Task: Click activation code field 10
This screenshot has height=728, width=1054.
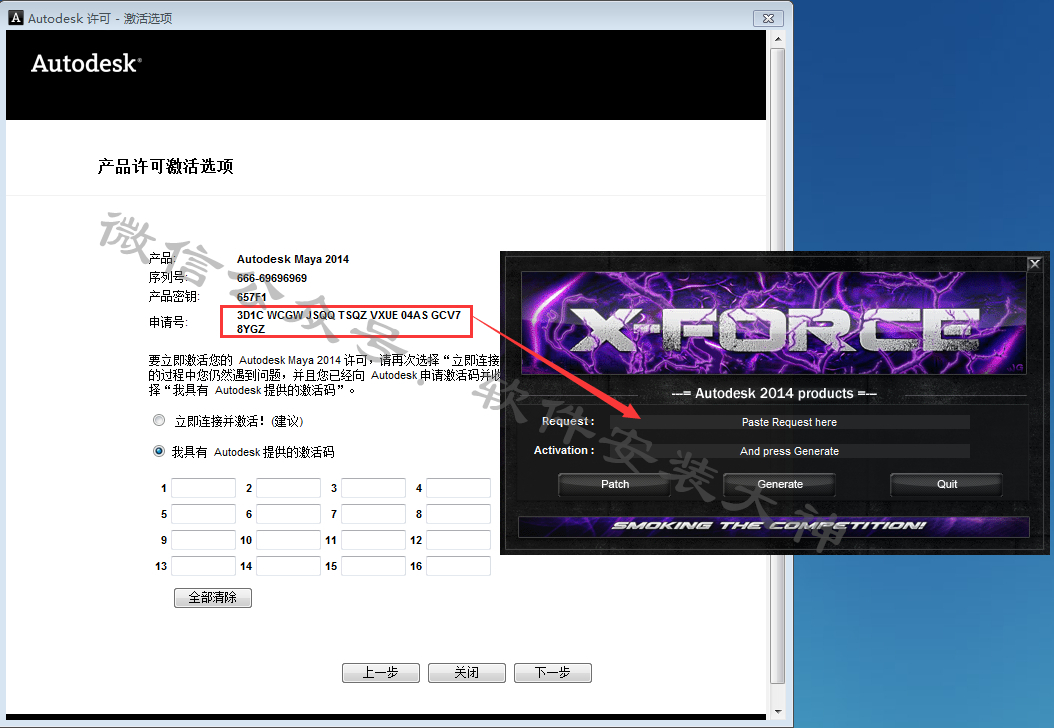Action: click(288, 540)
